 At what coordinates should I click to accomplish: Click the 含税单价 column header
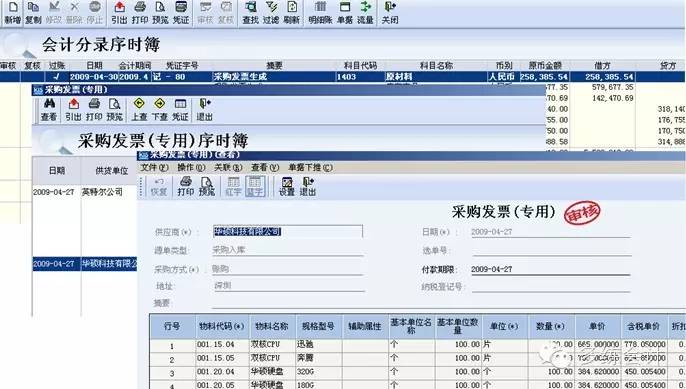coord(644,326)
